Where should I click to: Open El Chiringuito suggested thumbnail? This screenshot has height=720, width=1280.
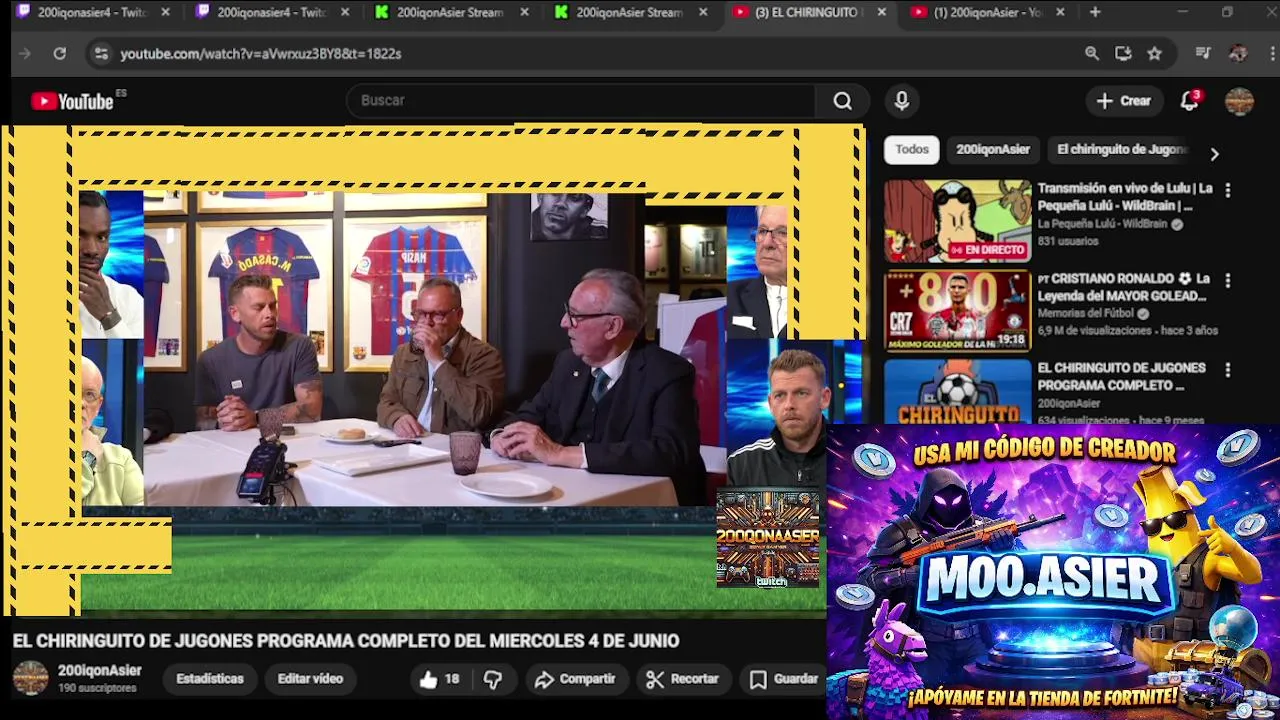(957, 392)
